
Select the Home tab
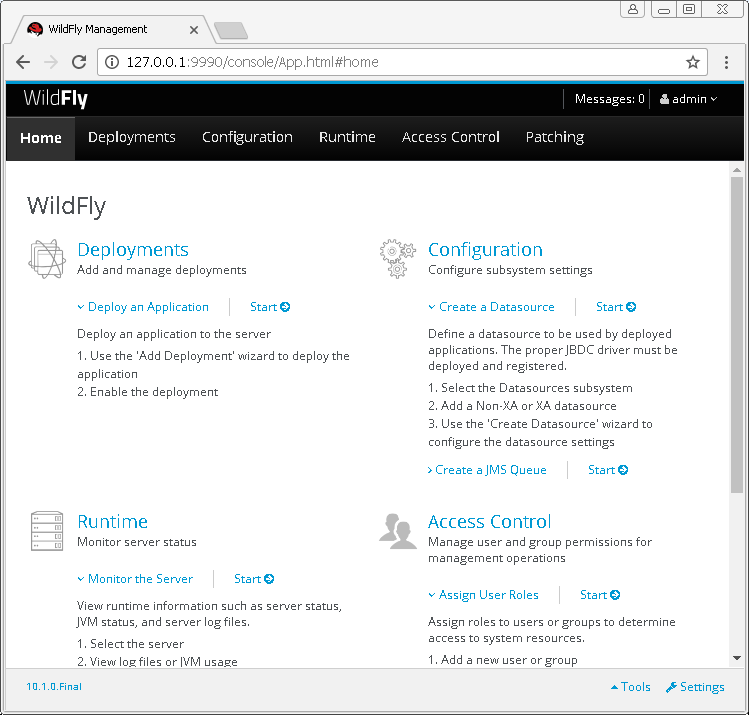pos(41,138)
